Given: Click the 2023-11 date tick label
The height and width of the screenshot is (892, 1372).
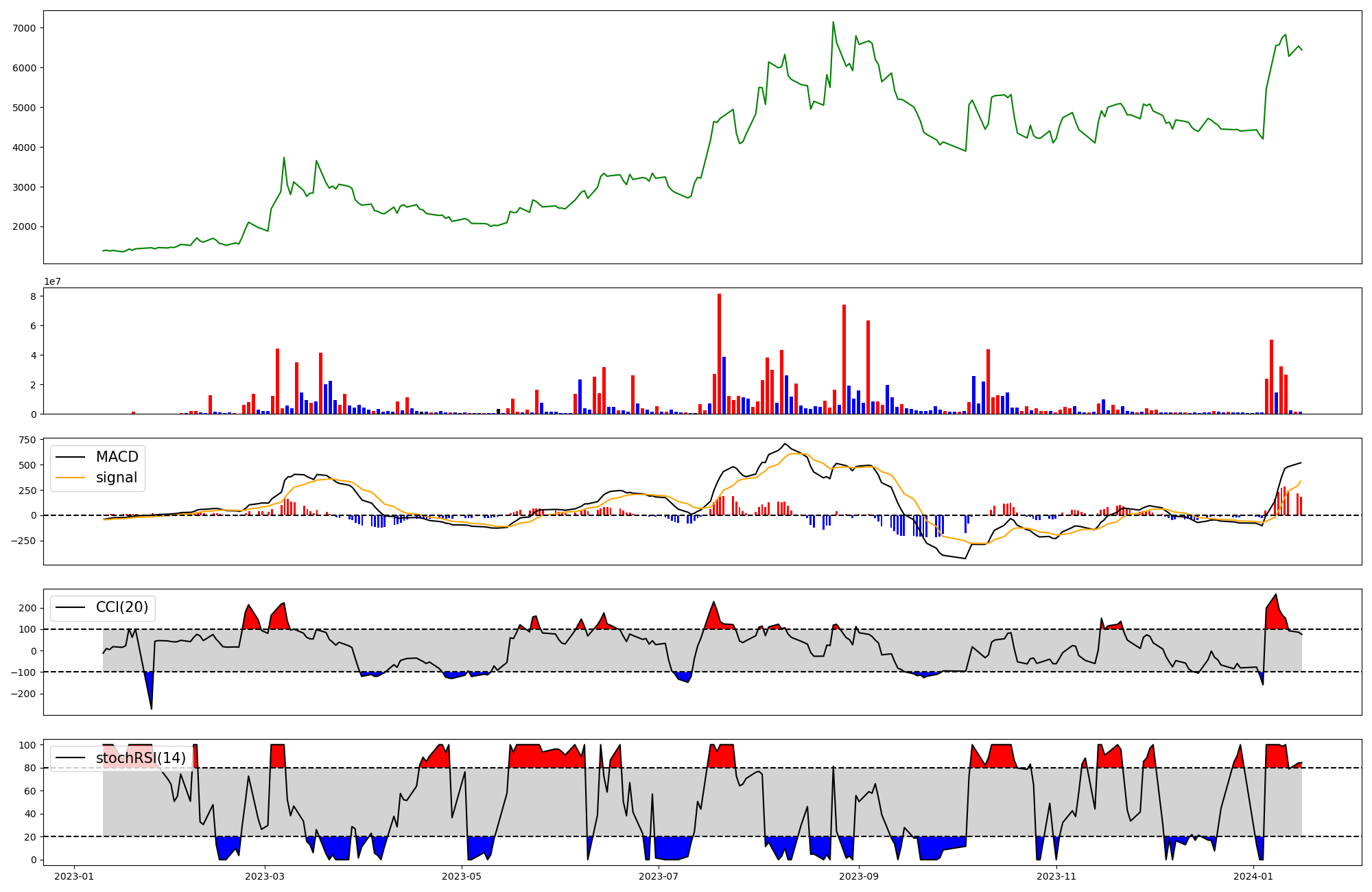Looking at the screenshot, I should [1056, 876].
